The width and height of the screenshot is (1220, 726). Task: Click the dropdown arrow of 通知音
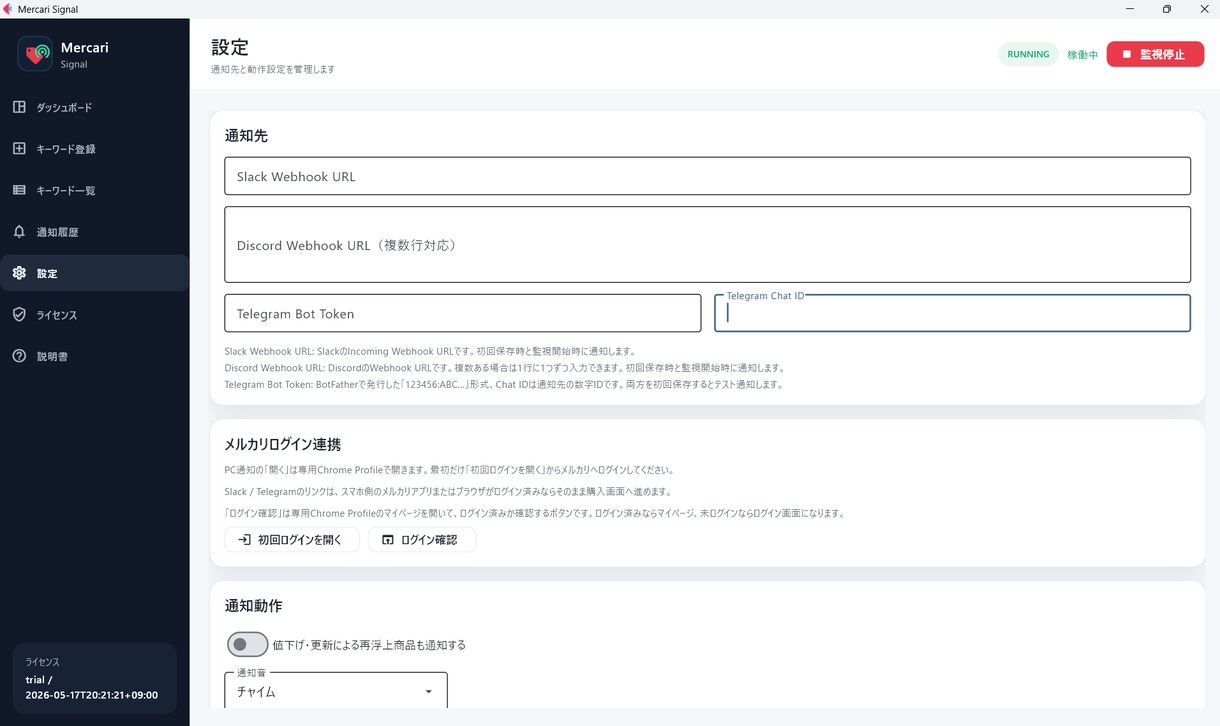coord(429,692)
